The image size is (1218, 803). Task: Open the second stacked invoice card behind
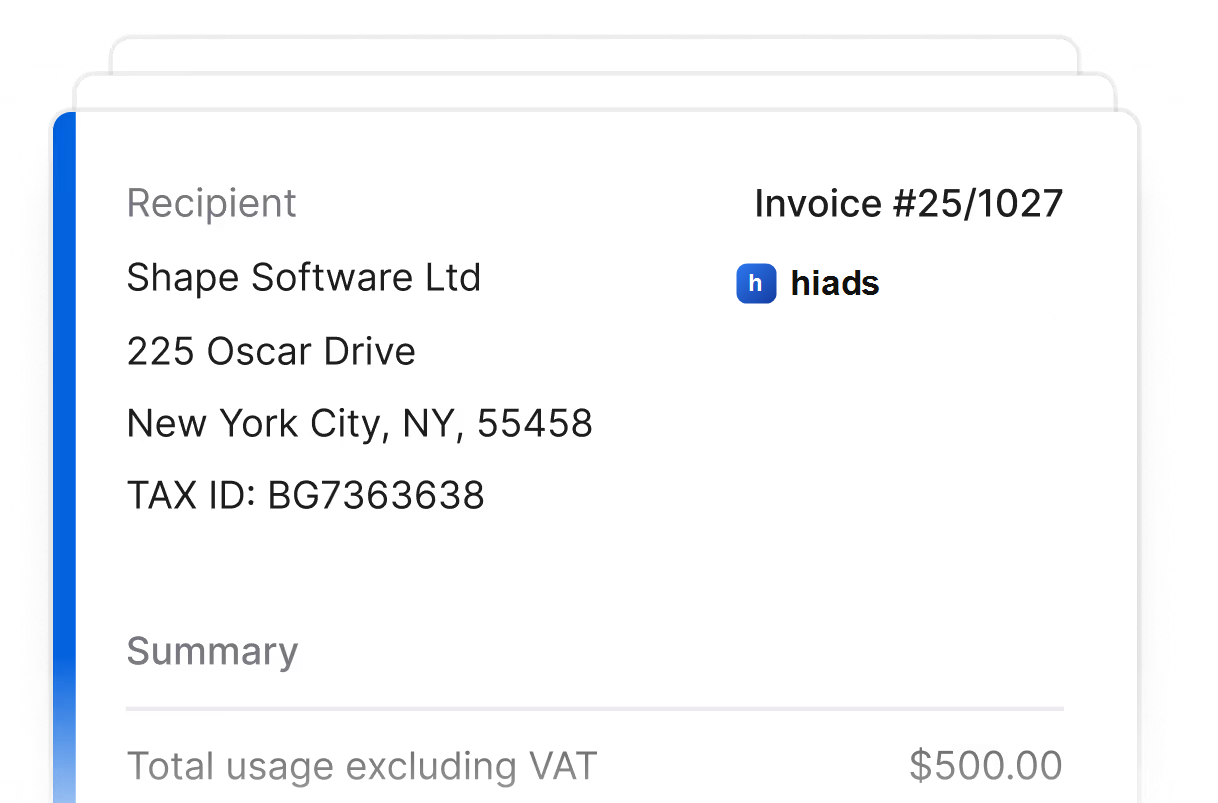pos(595,91)
